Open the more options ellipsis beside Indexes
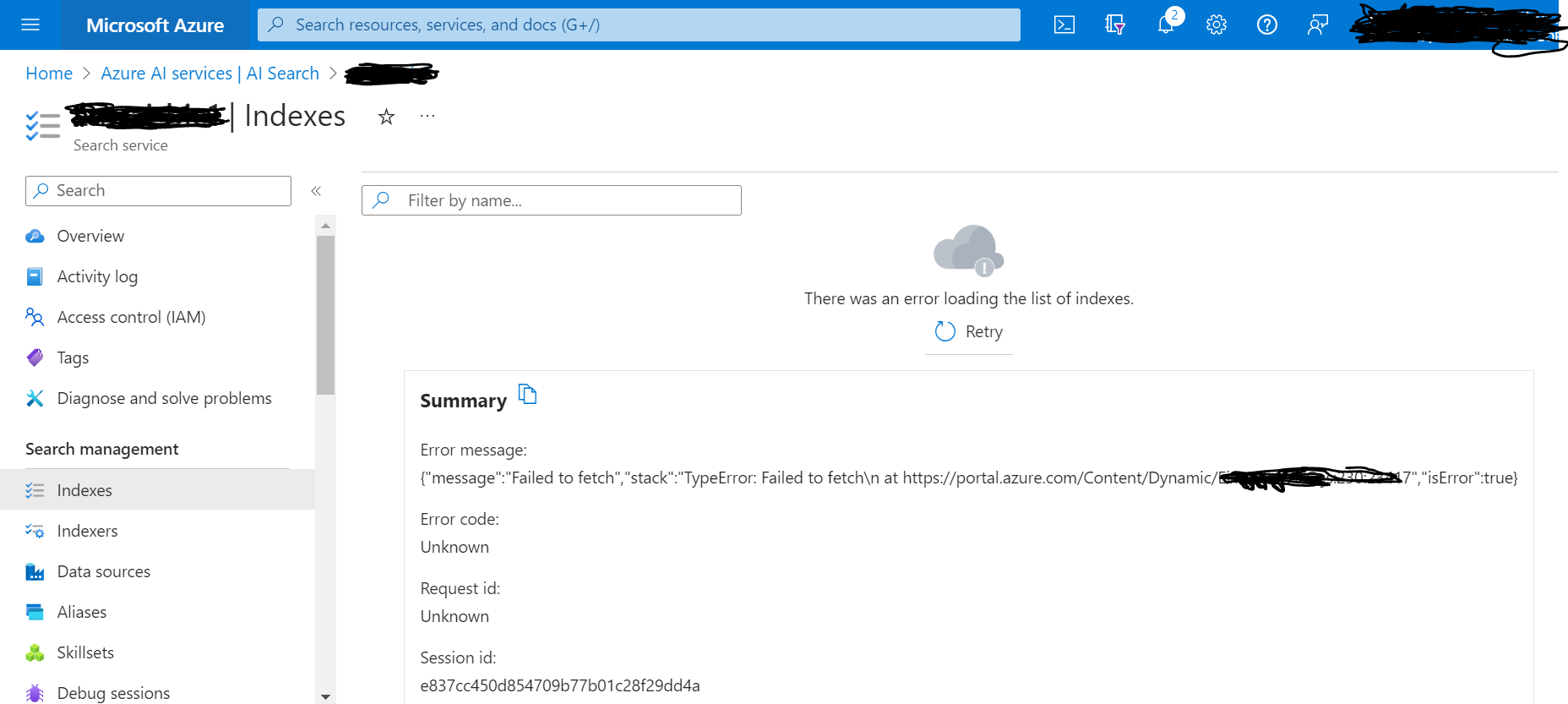The height and width of the screenshot is (704, 1568). tap(427, 116)
